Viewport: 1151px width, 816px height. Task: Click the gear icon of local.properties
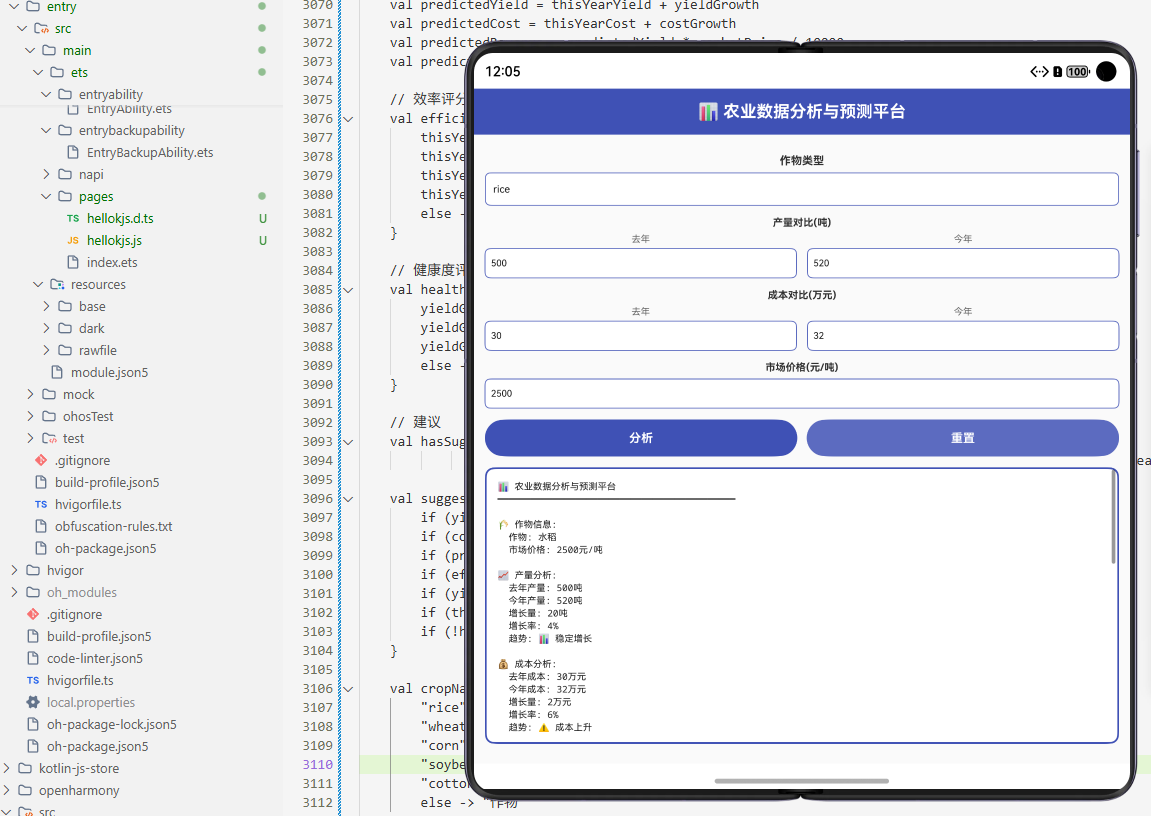pos(33,703)
